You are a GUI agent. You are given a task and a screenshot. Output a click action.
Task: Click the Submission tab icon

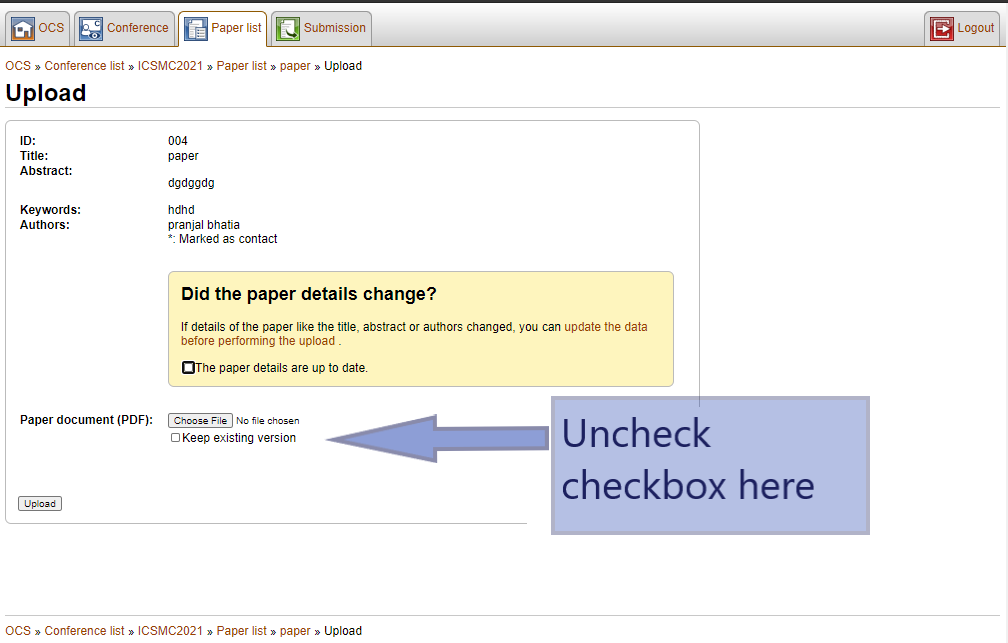288,29
